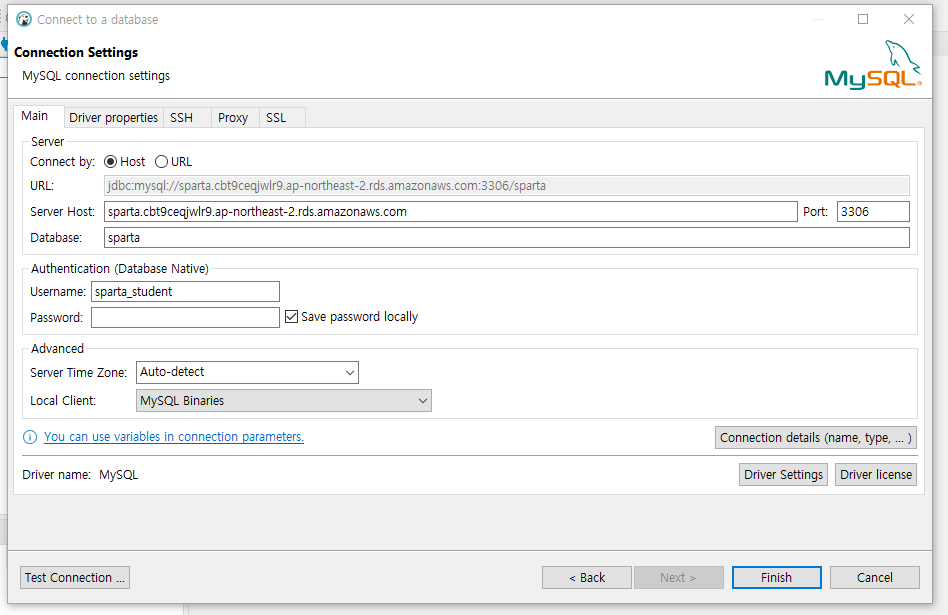Click the MySQL dolphin logo
Screen dimensions: 948x615
click(x=872, y=65)
